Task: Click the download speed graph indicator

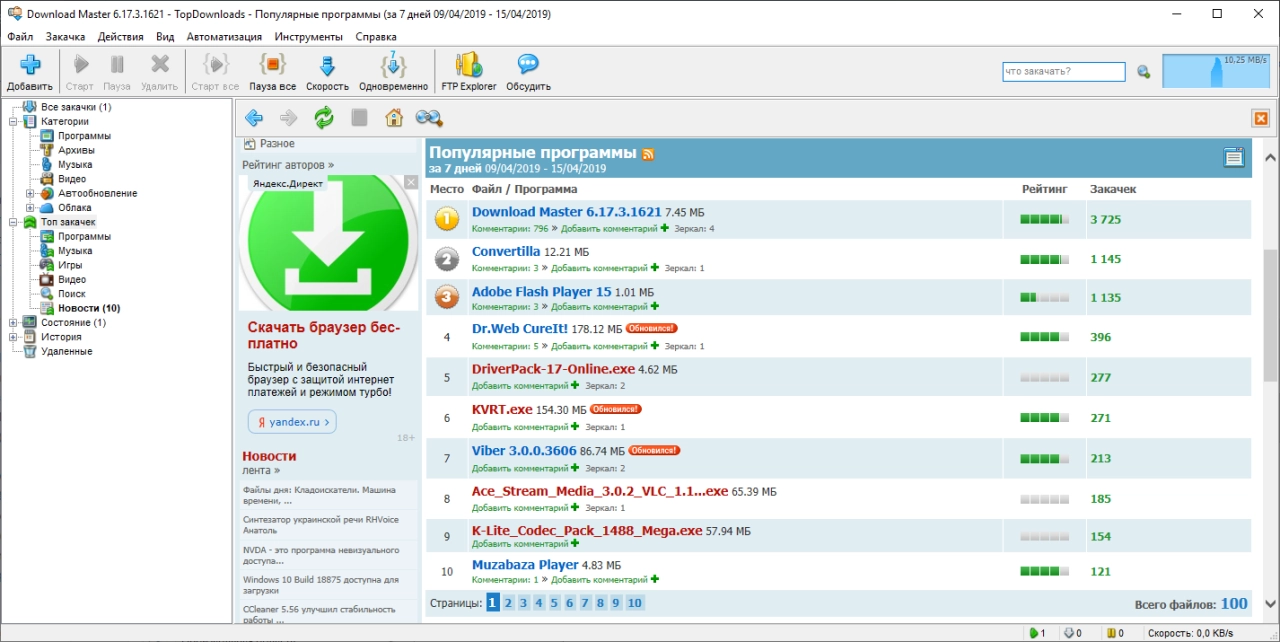Action: [x=1216, y=71]
